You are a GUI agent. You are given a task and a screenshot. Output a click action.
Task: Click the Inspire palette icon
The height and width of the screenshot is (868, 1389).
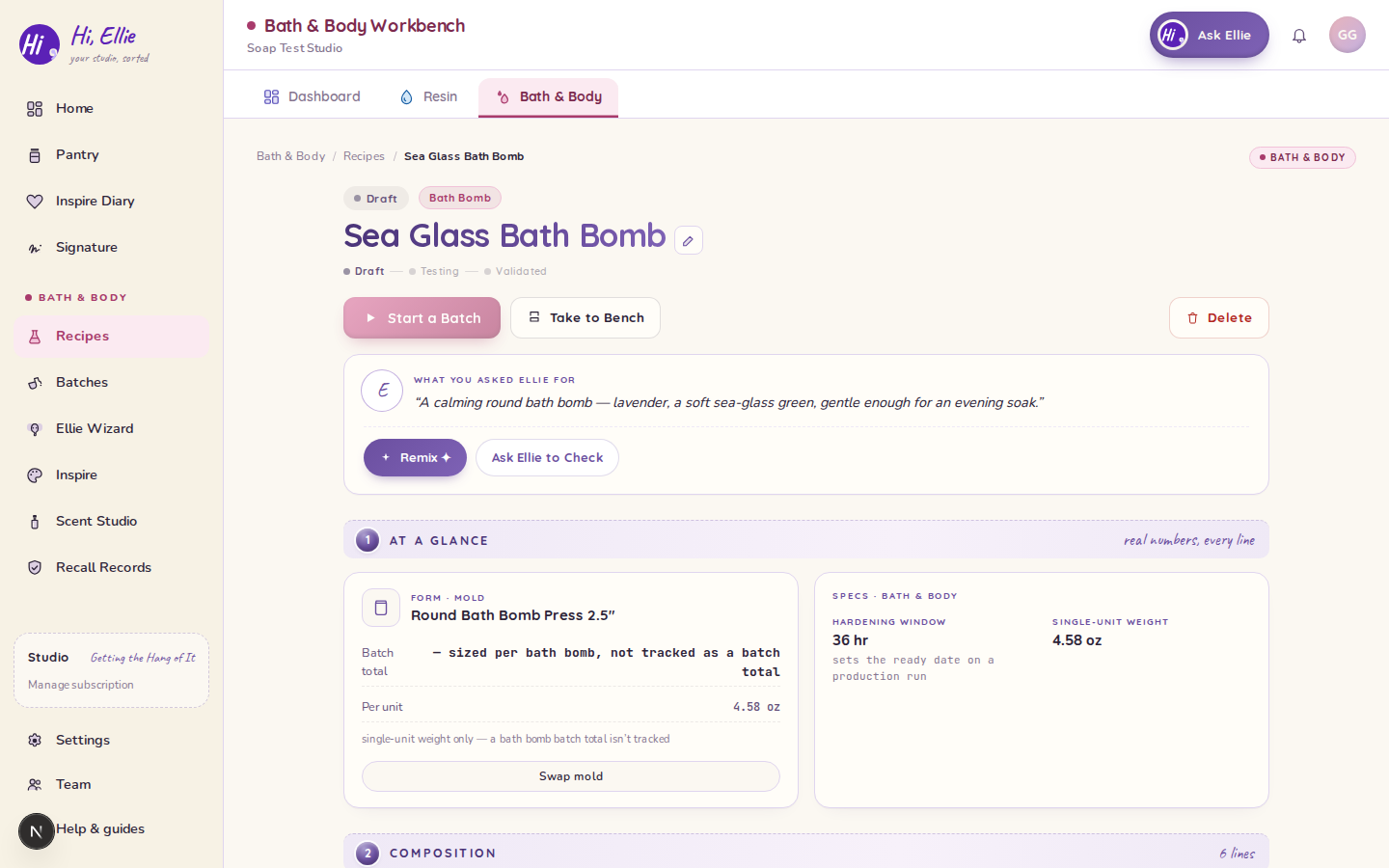click(x=35, y=475)
